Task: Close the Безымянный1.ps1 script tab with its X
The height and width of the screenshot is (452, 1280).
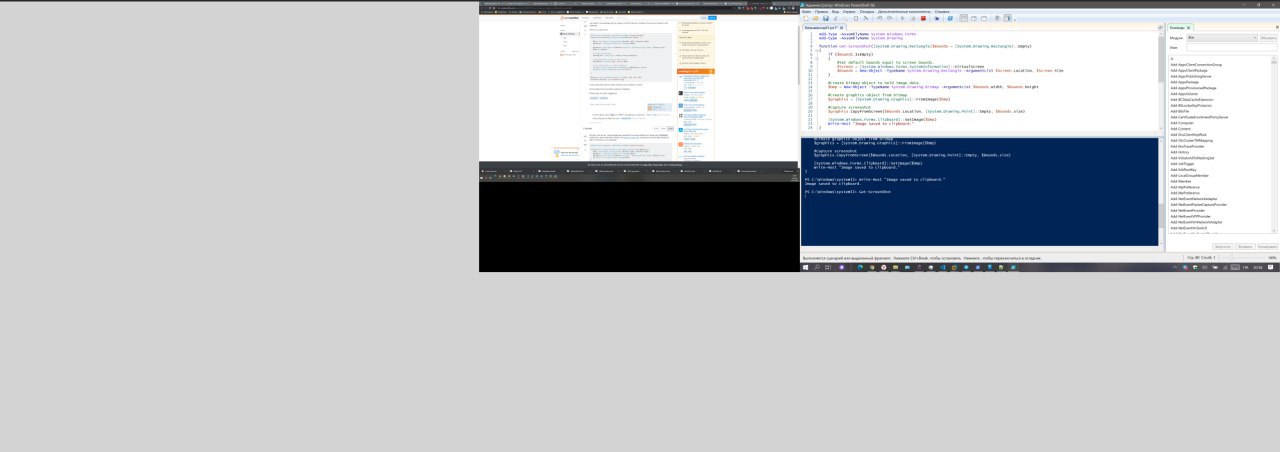Action: [x=842, y=28]
